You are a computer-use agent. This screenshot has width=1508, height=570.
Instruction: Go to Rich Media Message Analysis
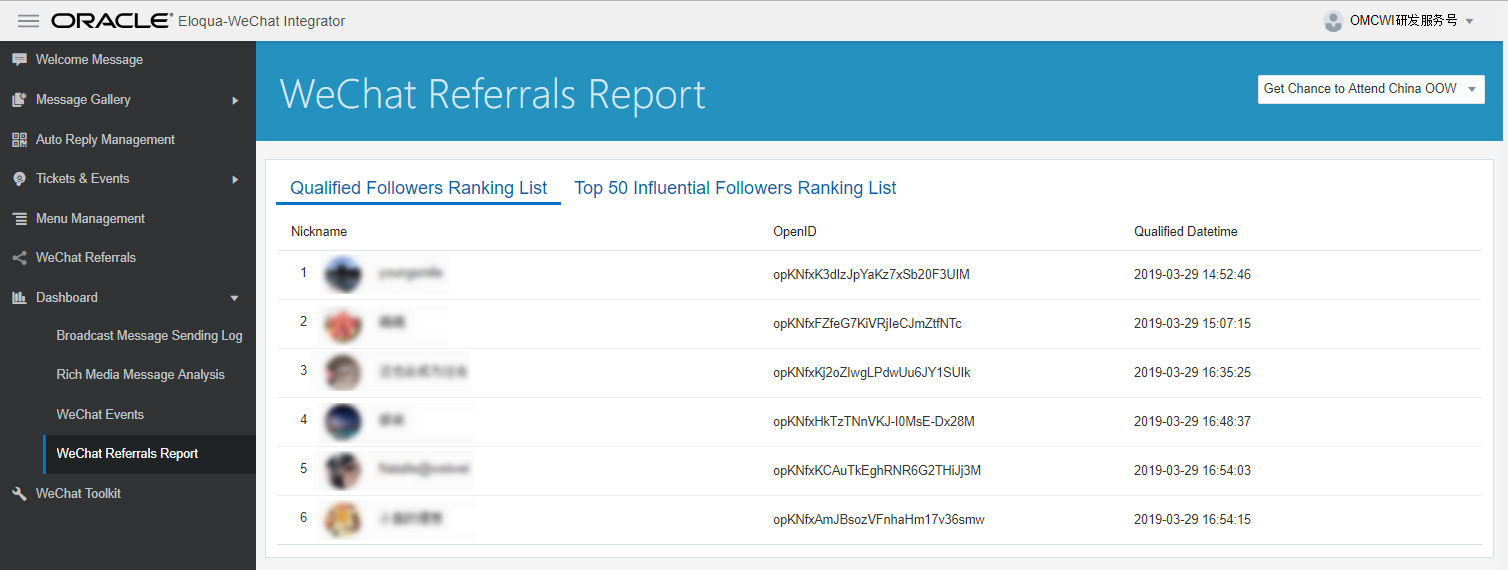[140, 375]
